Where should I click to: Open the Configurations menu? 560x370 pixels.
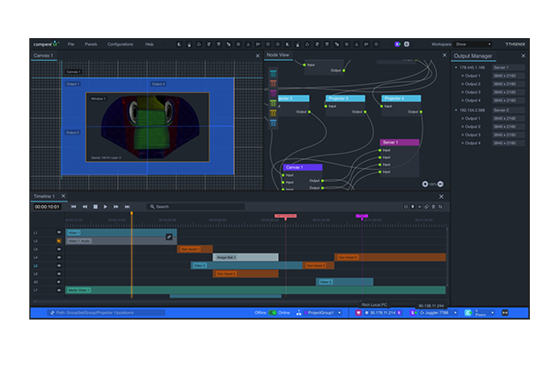click(120, 44)
